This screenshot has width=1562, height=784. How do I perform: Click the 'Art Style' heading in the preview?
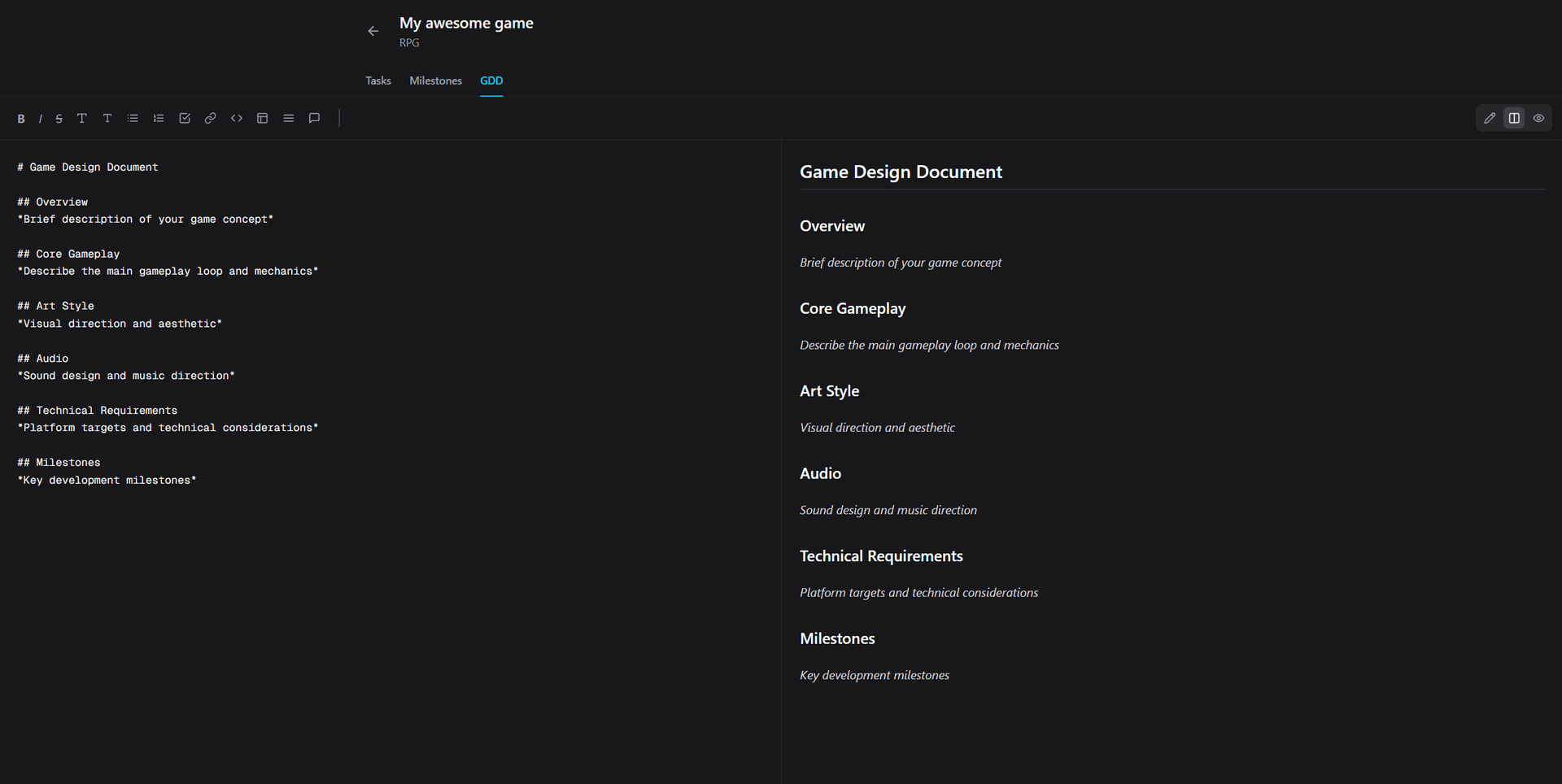click(x=829, y=391)
